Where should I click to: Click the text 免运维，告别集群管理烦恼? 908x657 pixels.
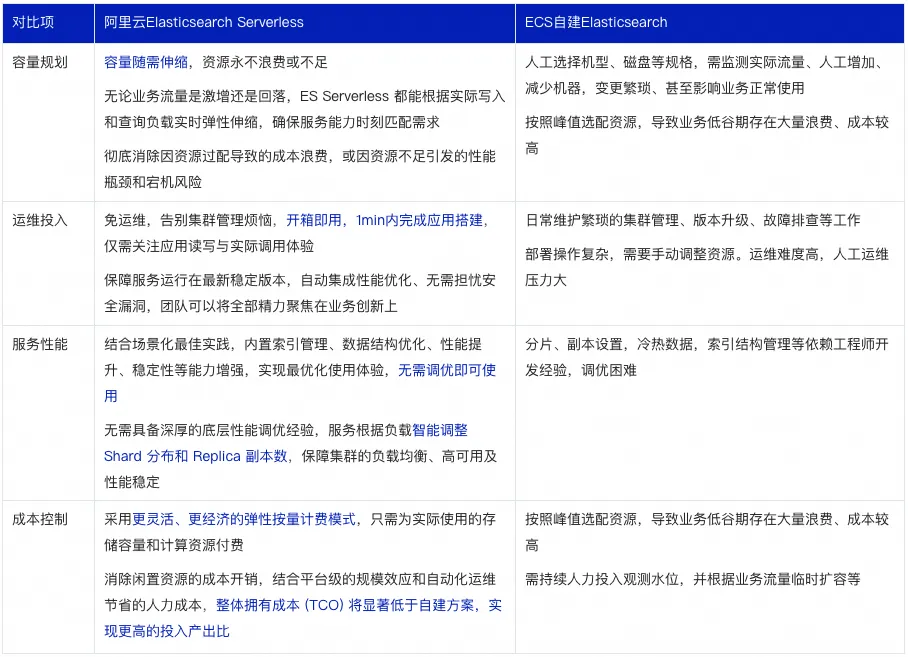(x=188, y=220)
